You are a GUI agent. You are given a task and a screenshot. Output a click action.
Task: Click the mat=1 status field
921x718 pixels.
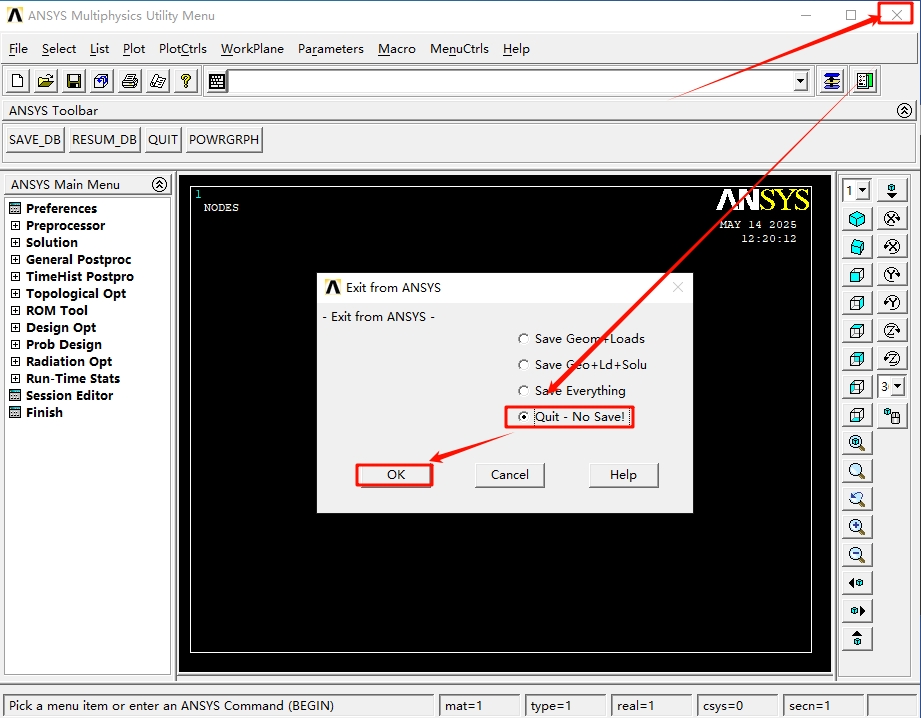click(479, 705)
